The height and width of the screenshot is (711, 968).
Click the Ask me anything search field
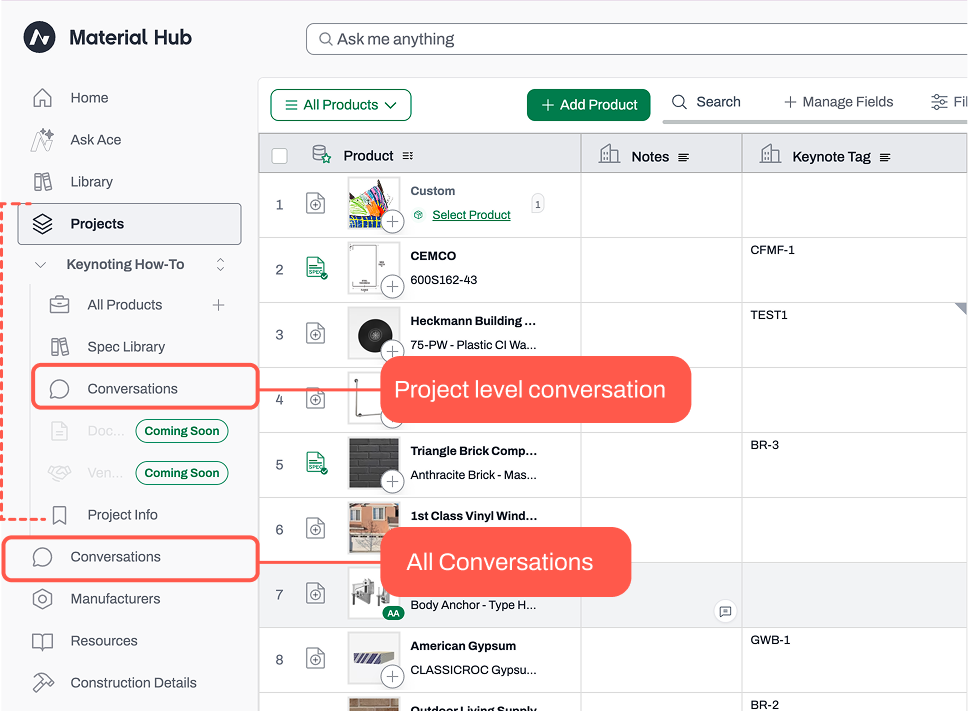tap(636, 39)
